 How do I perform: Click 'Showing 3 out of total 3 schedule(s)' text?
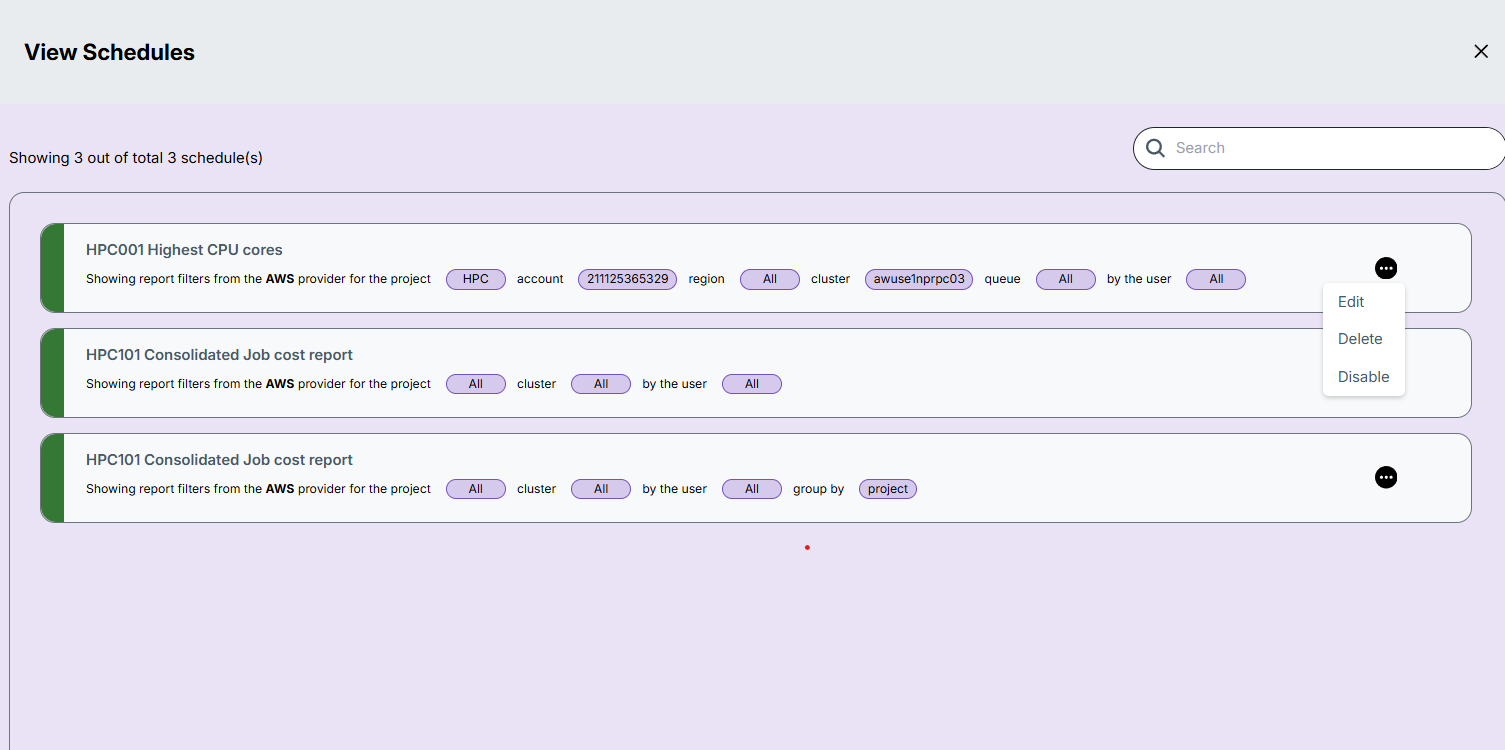coord(136,158)
